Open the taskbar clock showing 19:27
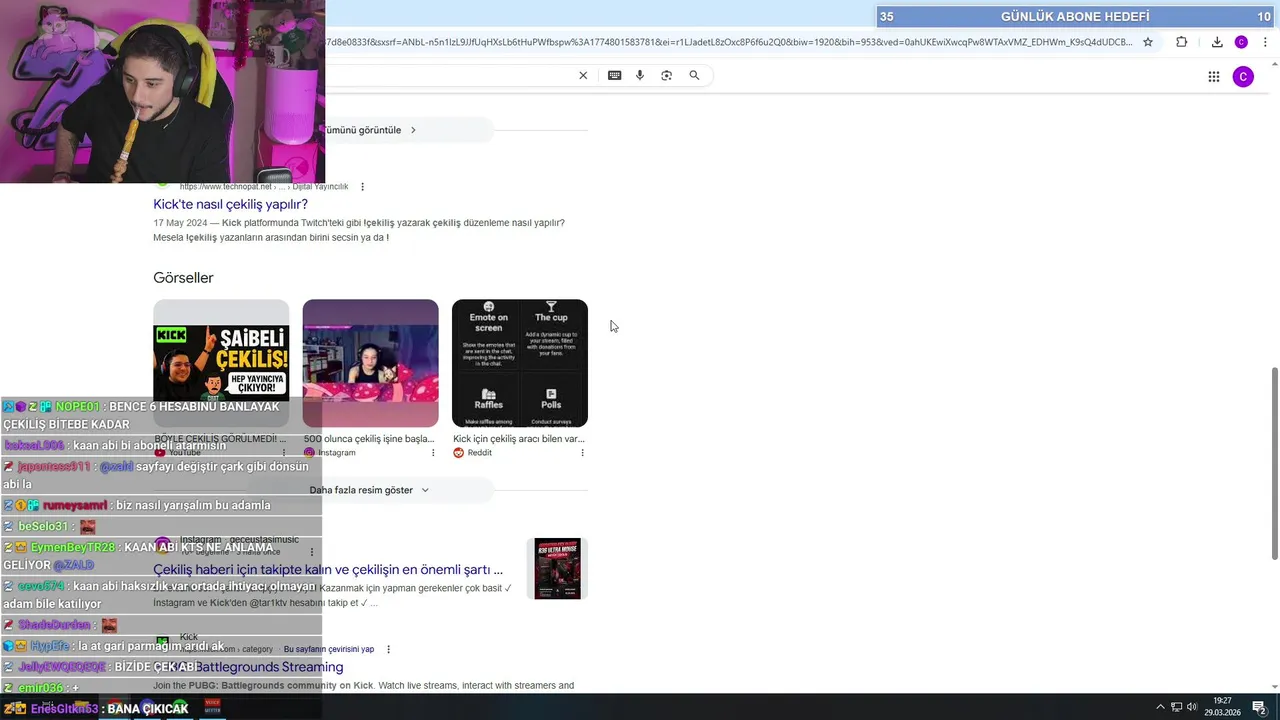 point(1222,707)
